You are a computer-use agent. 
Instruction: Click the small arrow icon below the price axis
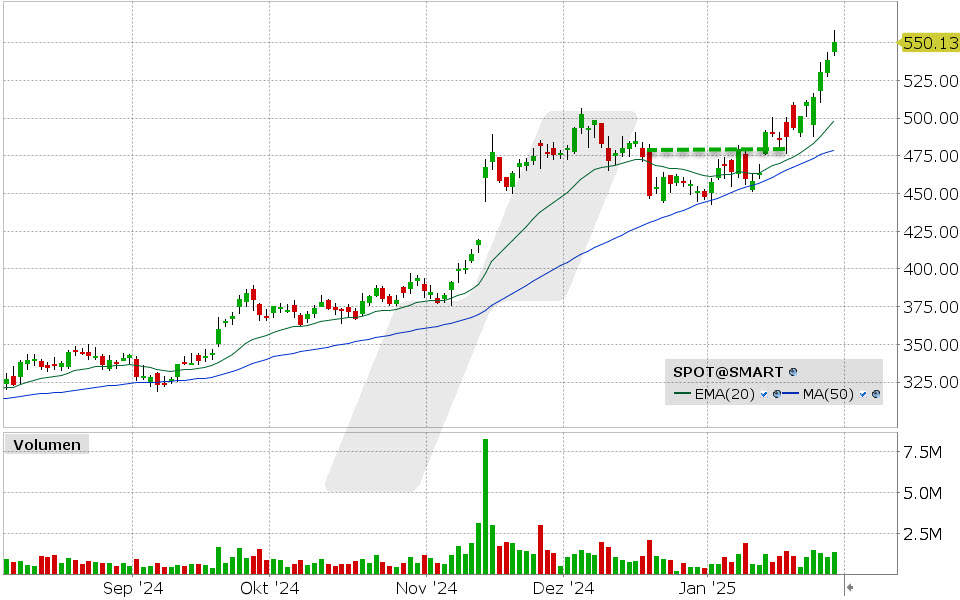click(850, 588)
